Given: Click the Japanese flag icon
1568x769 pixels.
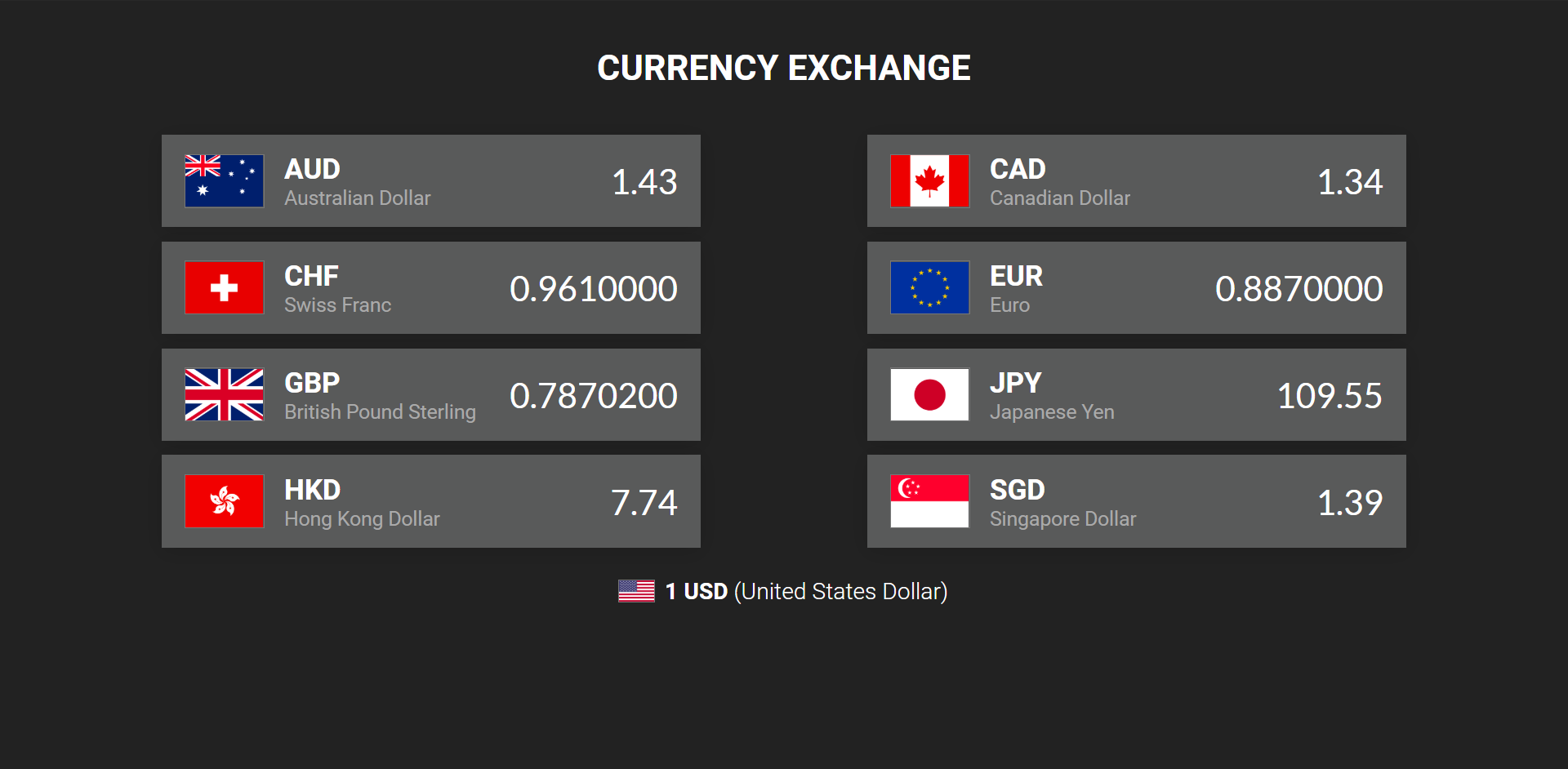Looking at the screenshot, I should [929, 395].
